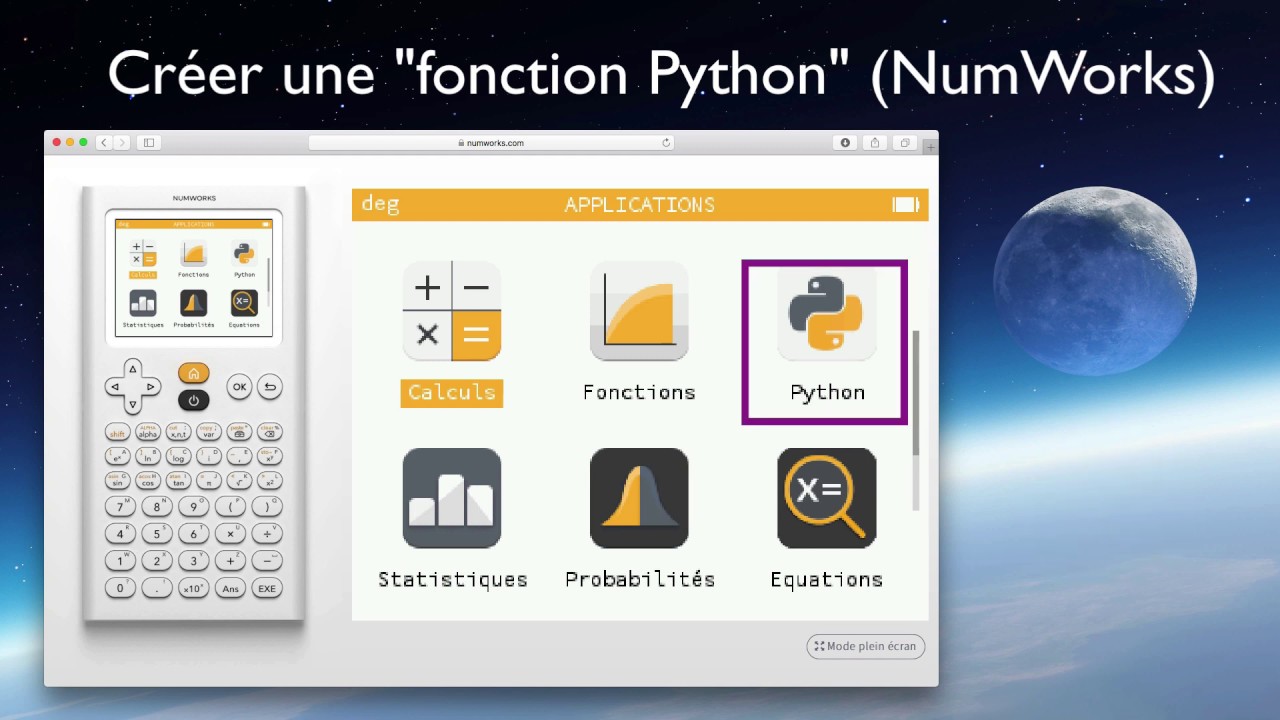
Task: Tap the alpha key on the calculator
Action: coord(148,433)
